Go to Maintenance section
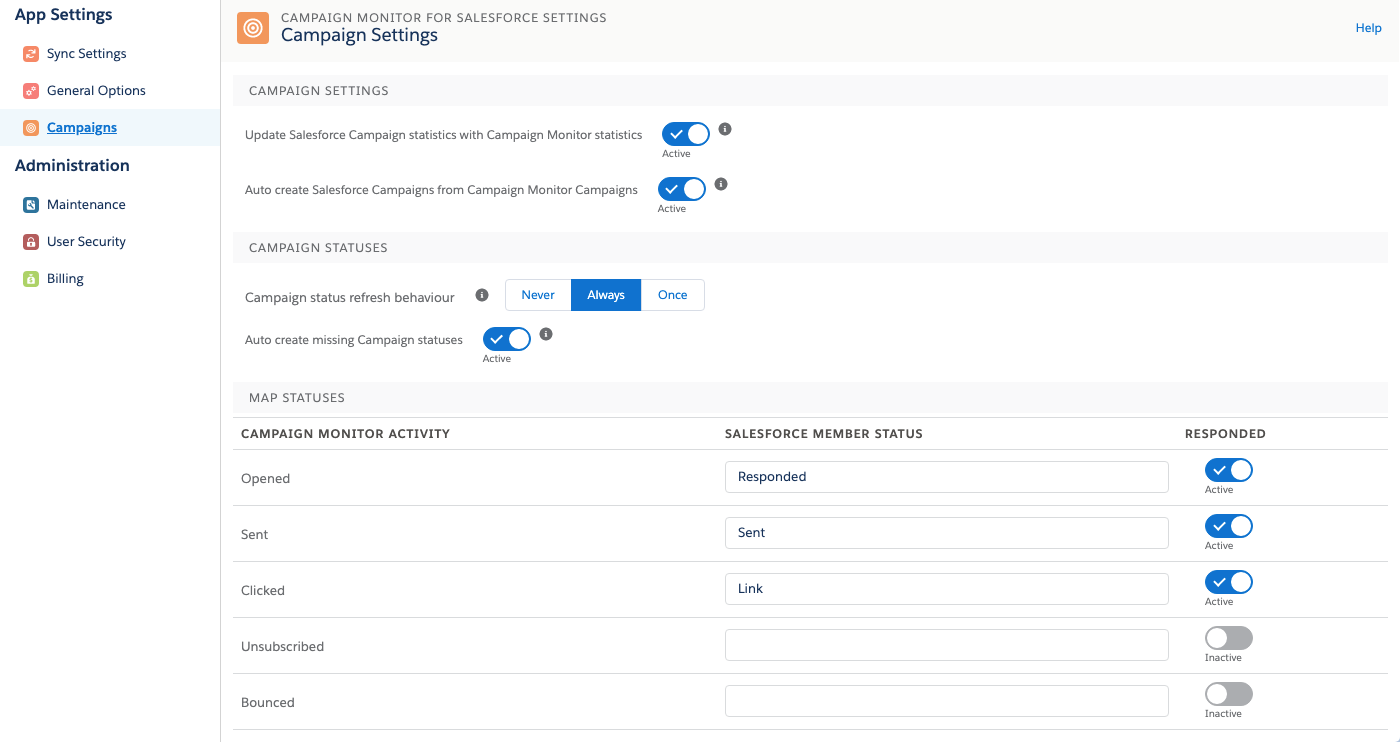This screenshot has width=1400, height=742. point(86,205)
